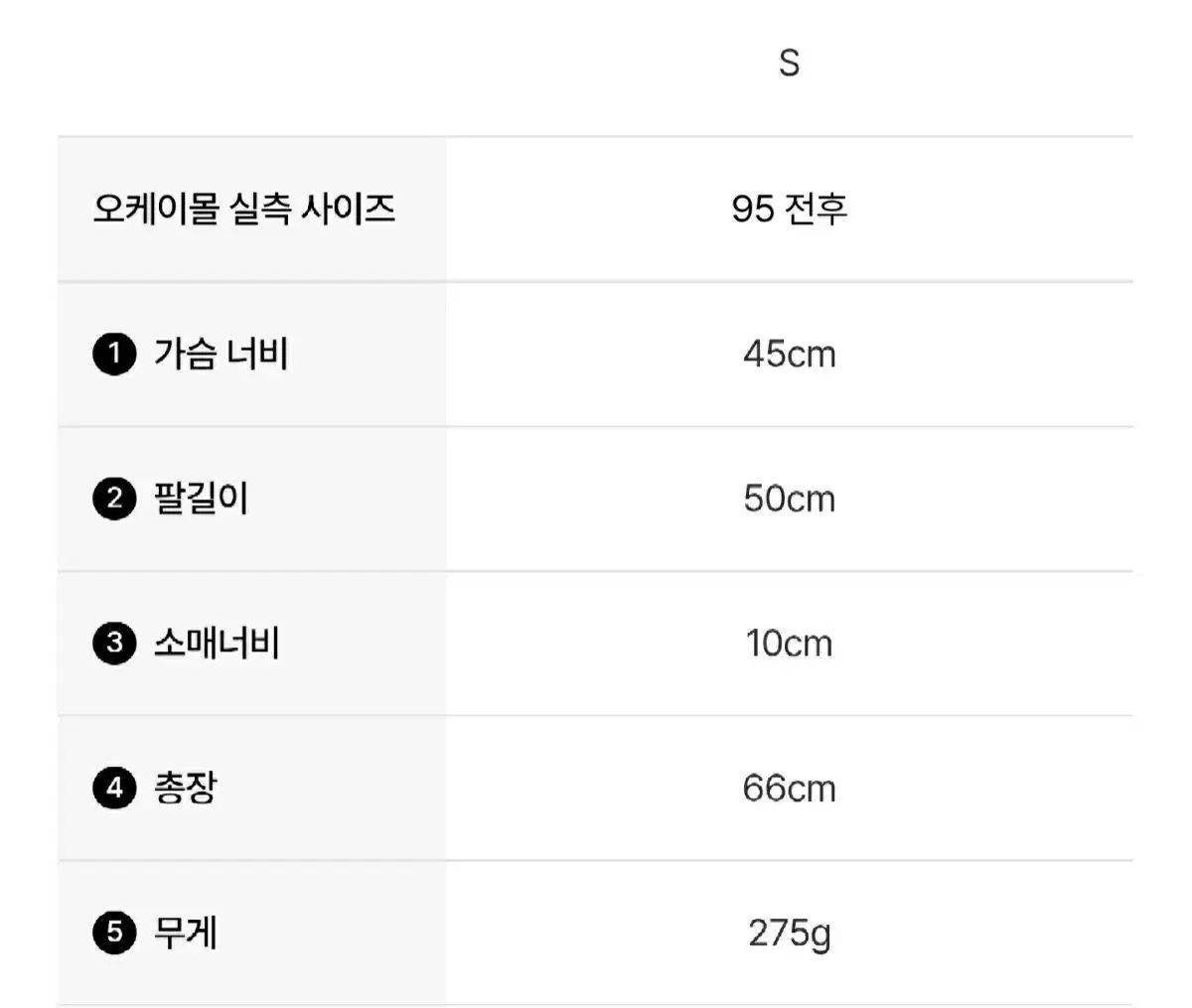The height and width of the screenshot is (1008, 1192).
Task: Click the empty header space right of S
Action: point(993,66)
